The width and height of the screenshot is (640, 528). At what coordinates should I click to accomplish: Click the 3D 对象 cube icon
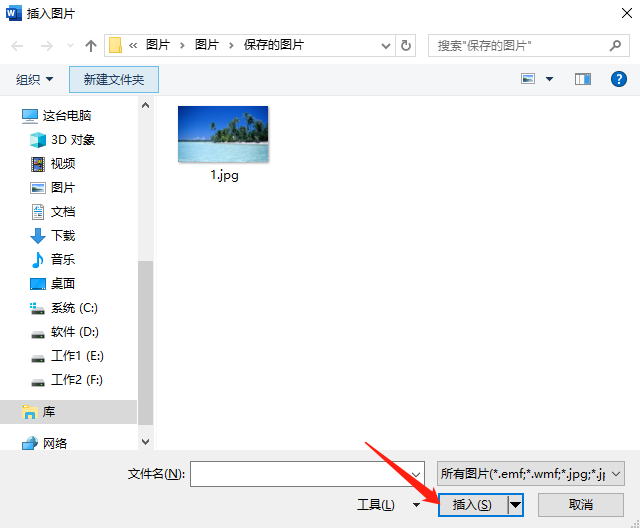(38, 140)
